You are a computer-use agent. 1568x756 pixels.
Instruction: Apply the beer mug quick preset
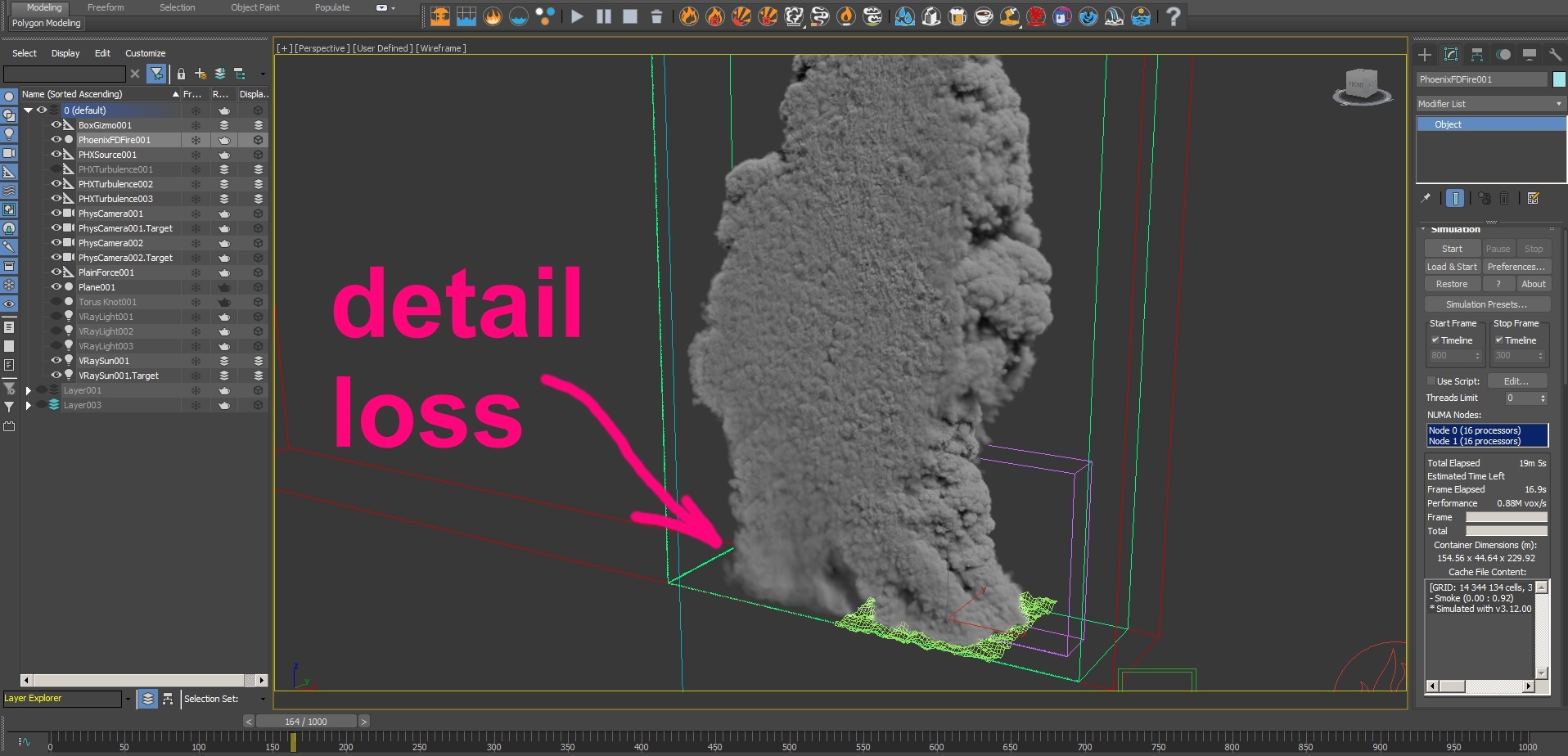tap(957, 16)
